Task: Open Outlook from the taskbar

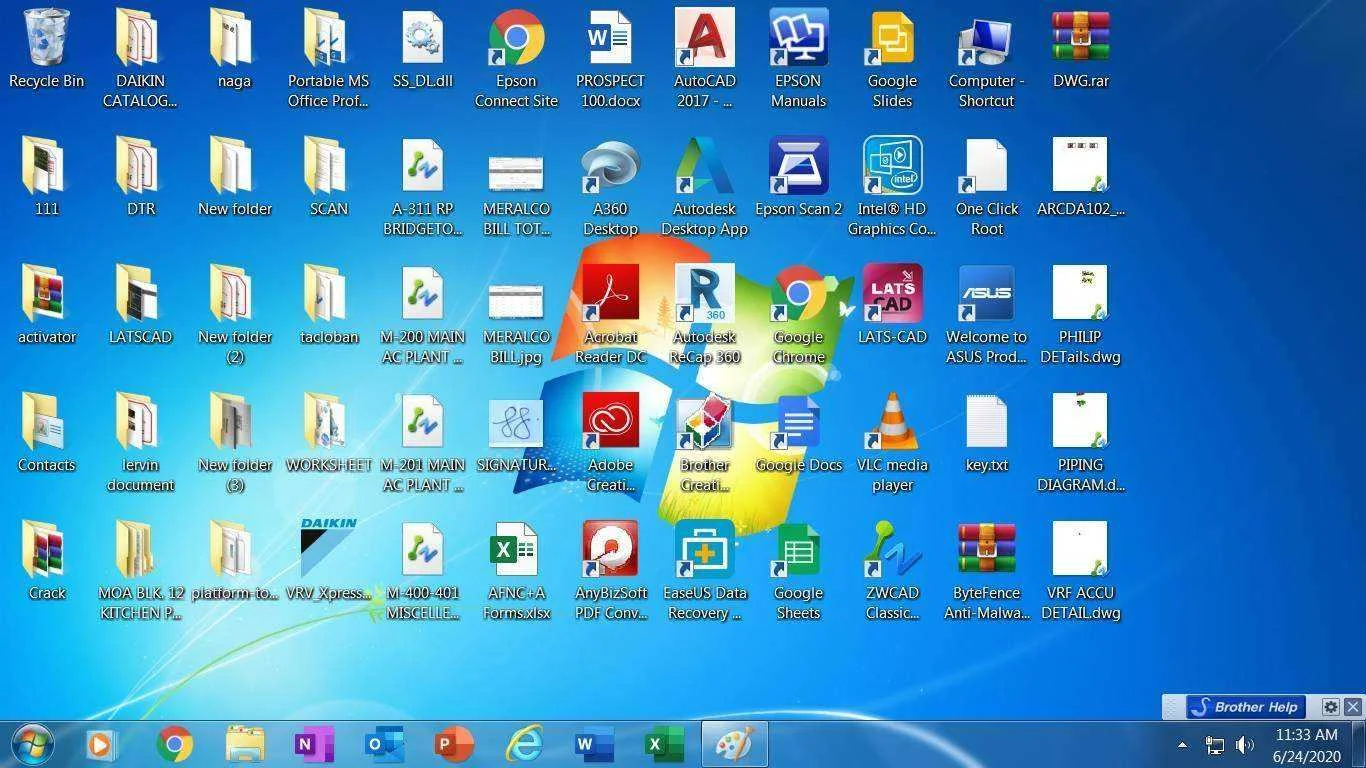Action: [384, 744]
